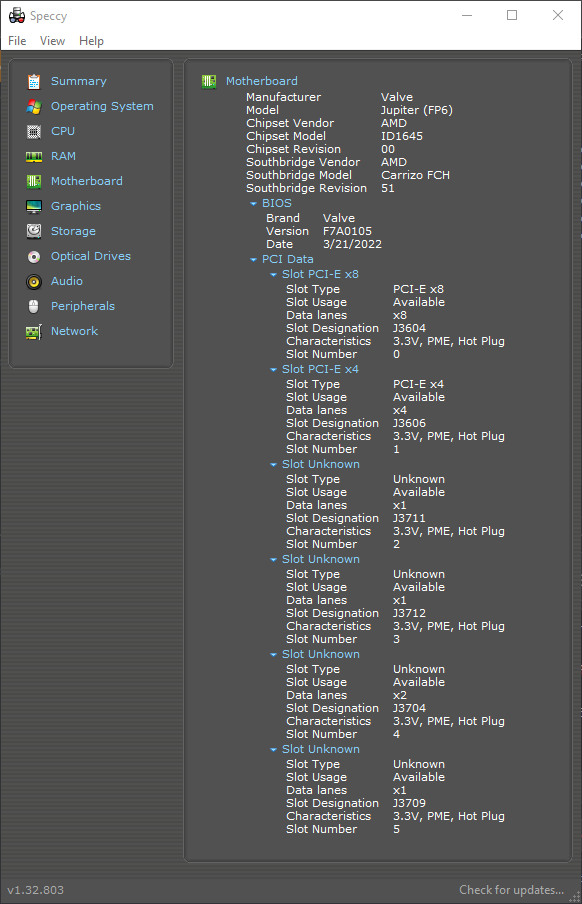Select the Peripherals icon in sidebar

pos(35,306)
